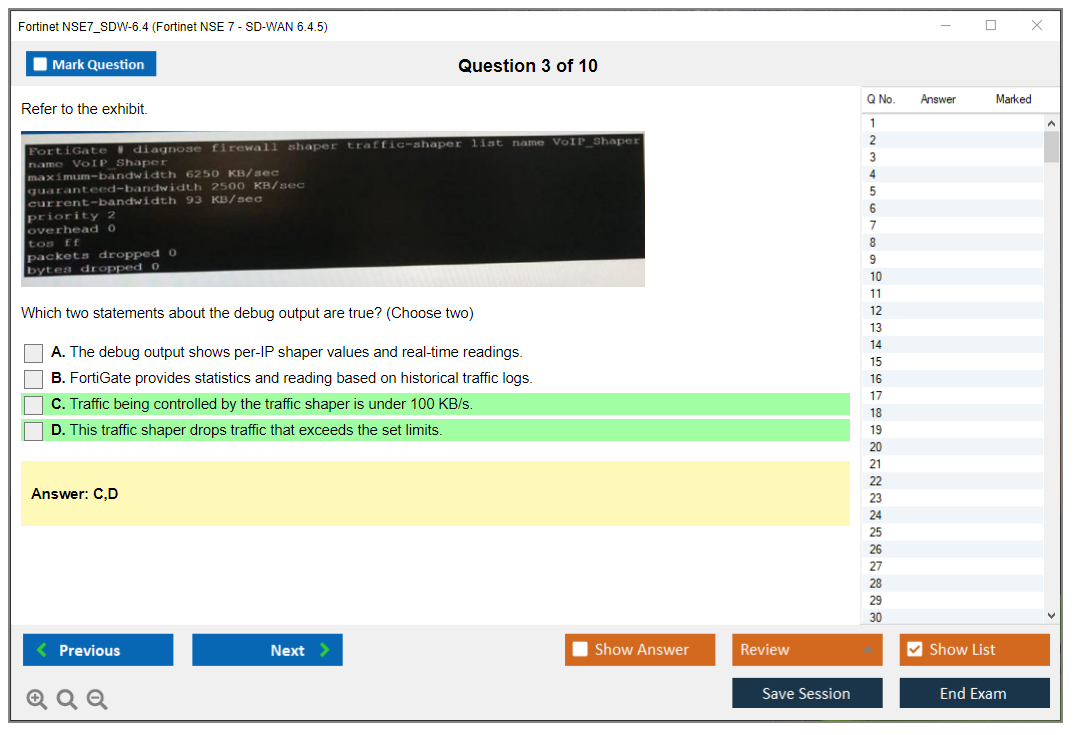Select answer option A checkbox
Image resolution: width=1075 pixels, height=735 pixels.
tap(34, 353)
